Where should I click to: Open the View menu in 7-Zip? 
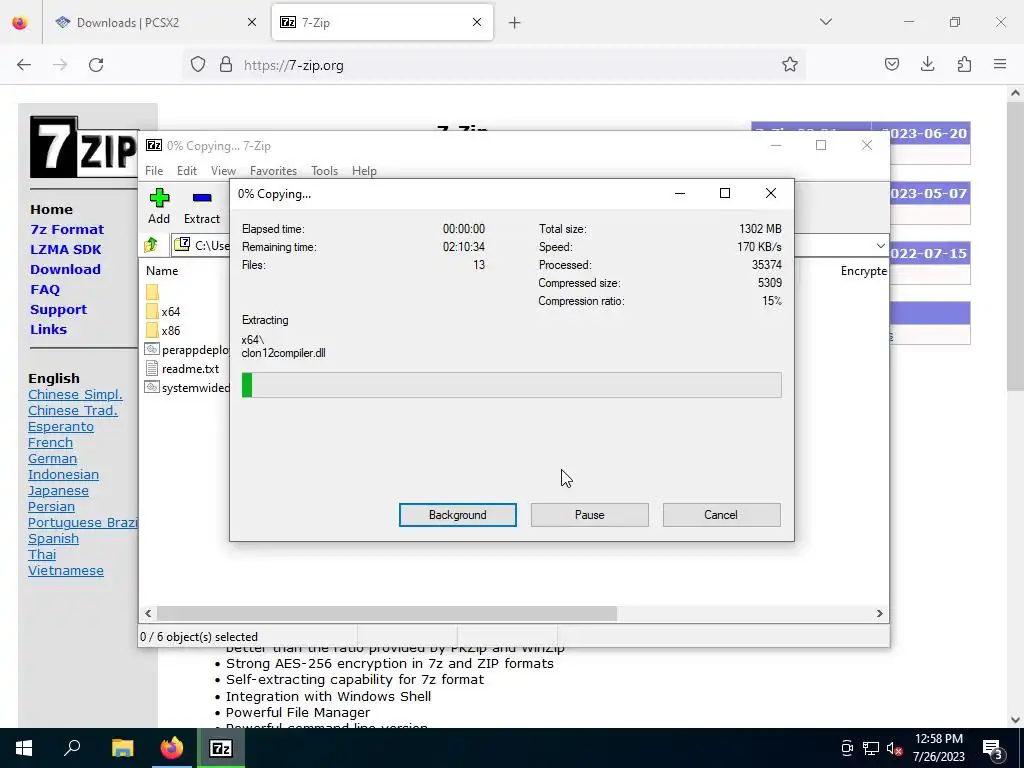point(223,170)
